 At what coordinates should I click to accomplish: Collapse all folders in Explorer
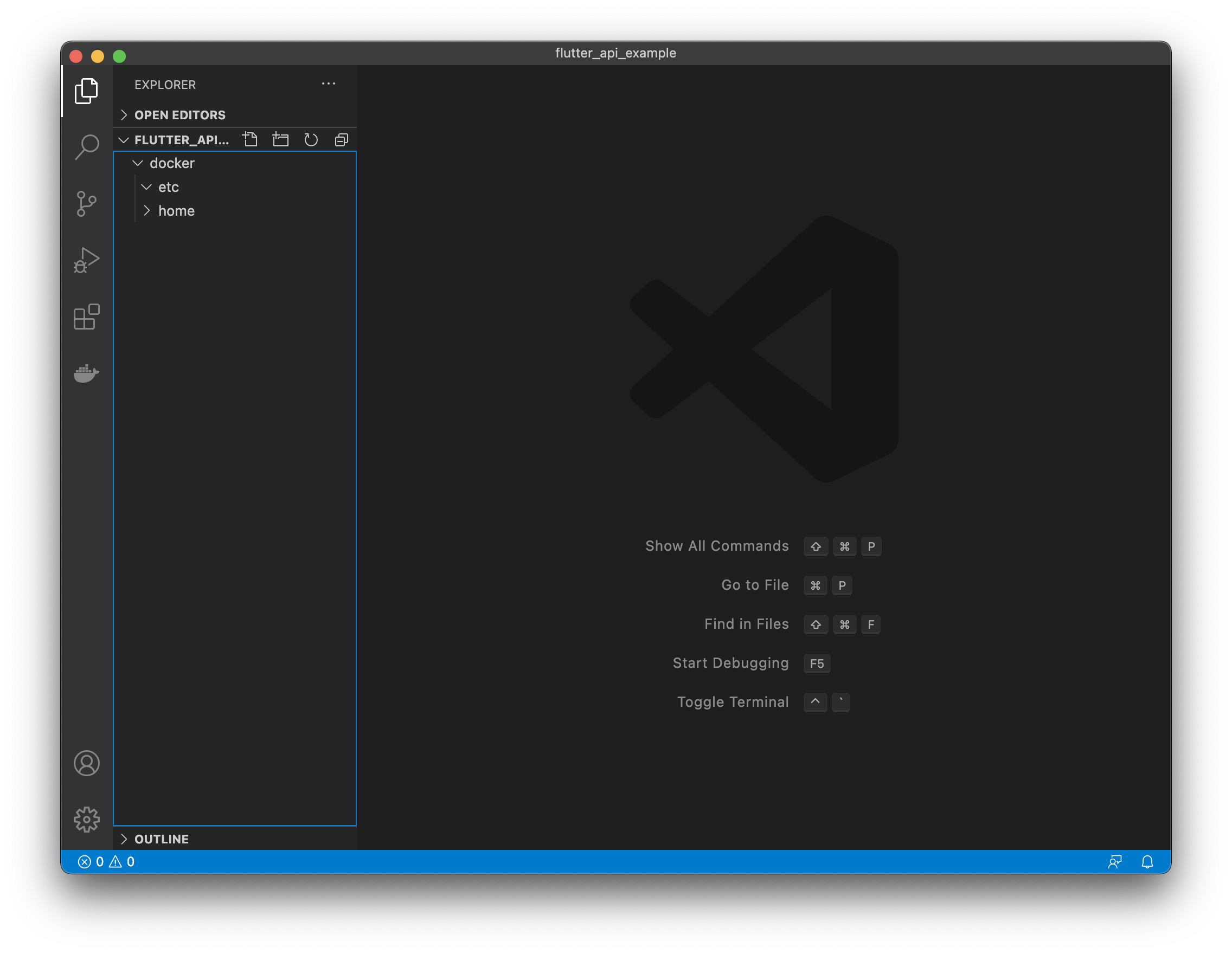[341, 140]
